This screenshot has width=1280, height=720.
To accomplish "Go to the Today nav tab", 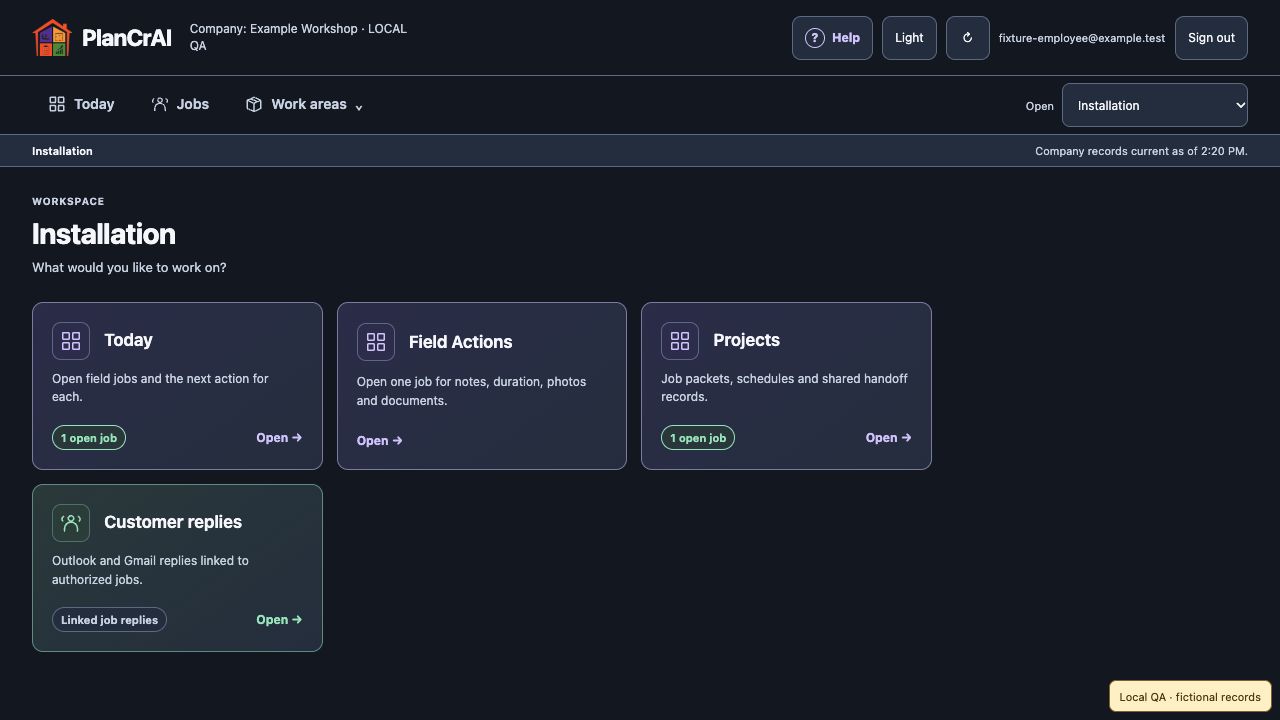I will click(82, 104).
